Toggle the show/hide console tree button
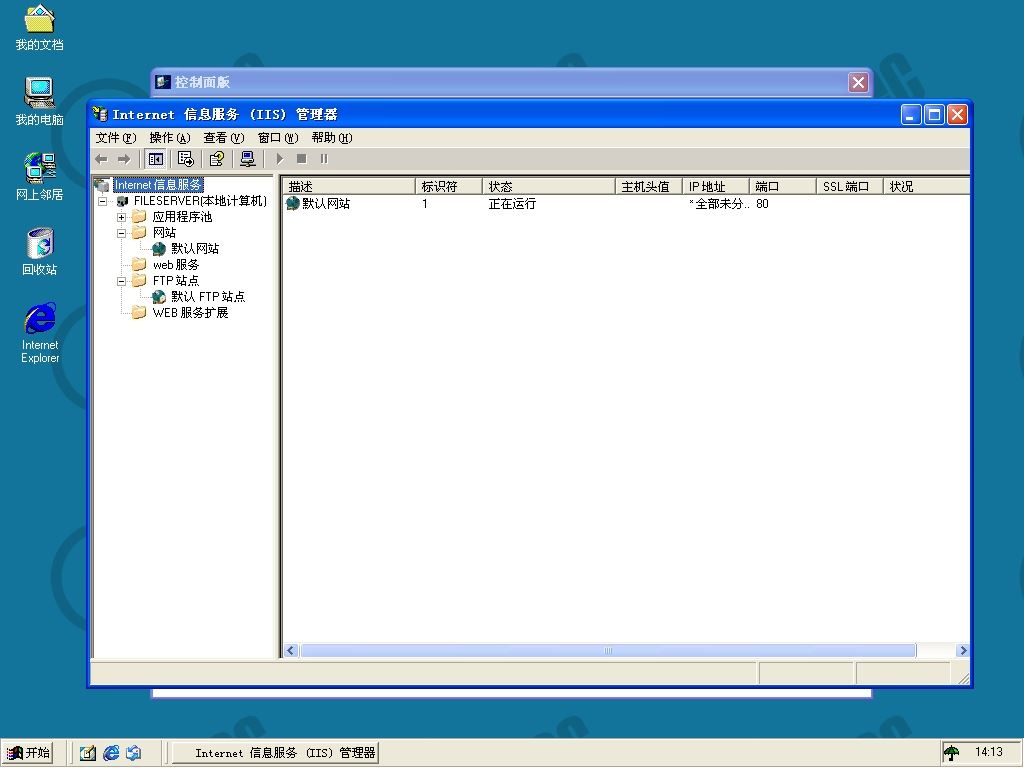Image resolution: width=1024 pixels, height=768 pixels. pyautogui.click(x=155, y=159)
